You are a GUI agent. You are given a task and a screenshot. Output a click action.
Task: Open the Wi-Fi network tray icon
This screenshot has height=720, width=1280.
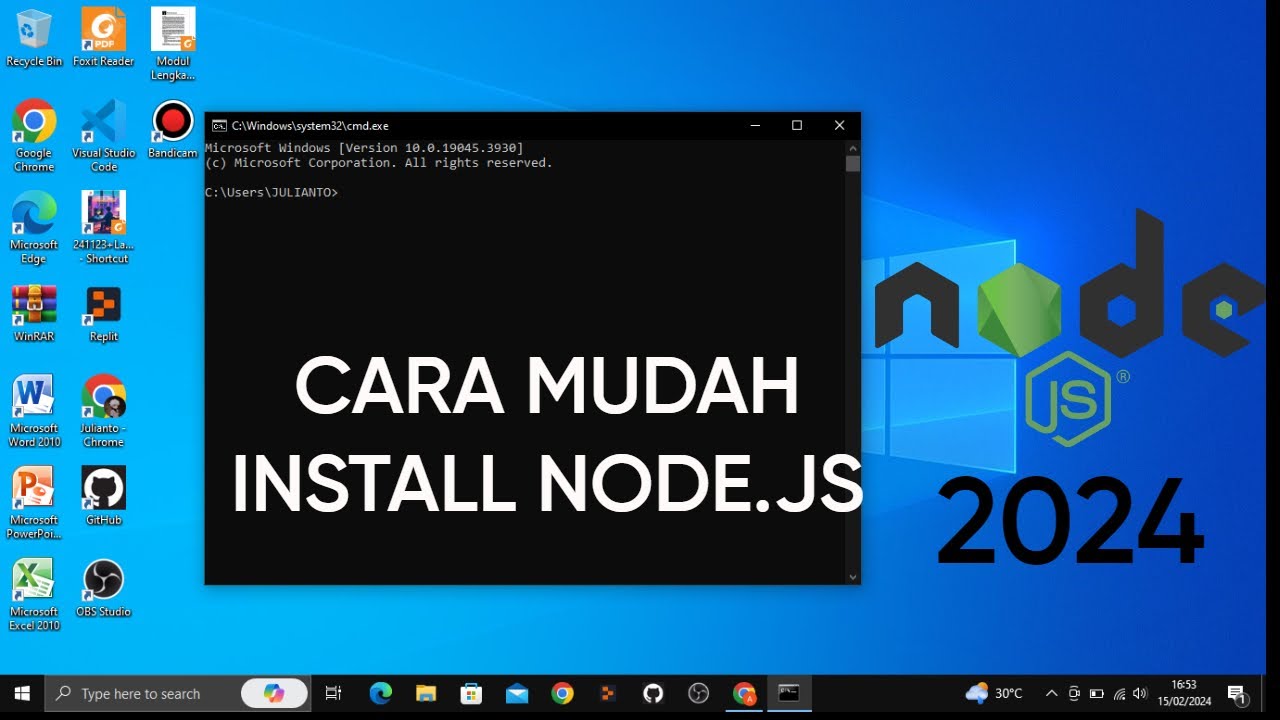pyautogui.click(x=1119, y=693)
